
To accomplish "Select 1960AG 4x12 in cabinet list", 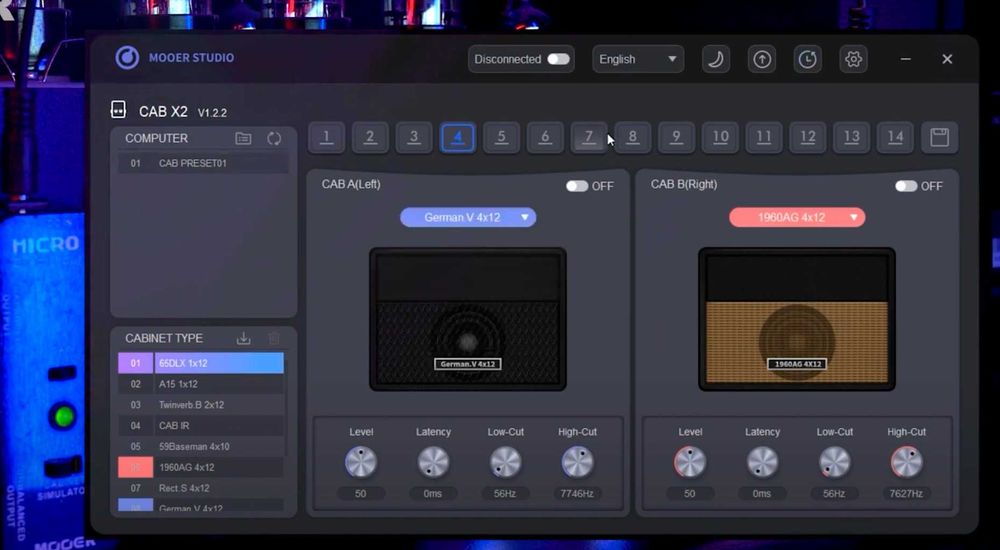I will [x=201, y=467].
